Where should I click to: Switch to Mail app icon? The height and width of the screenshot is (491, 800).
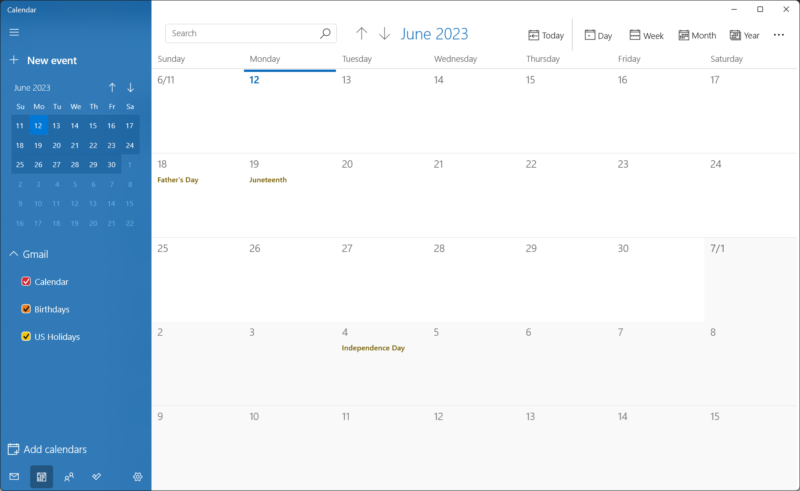click(x=14, y=477)
